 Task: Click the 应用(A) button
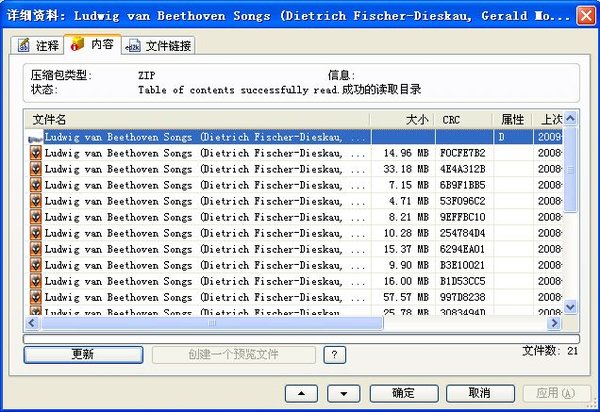(x=556, y=393)
